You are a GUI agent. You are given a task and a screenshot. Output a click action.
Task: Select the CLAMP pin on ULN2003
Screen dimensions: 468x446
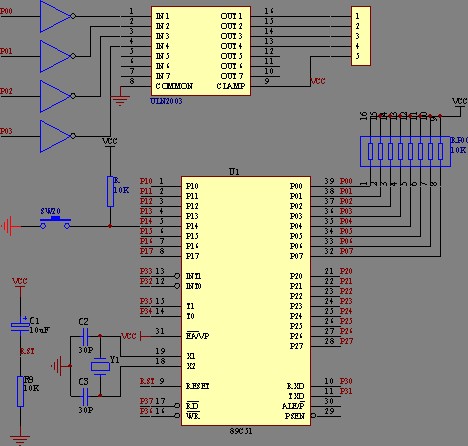(231, 86)
